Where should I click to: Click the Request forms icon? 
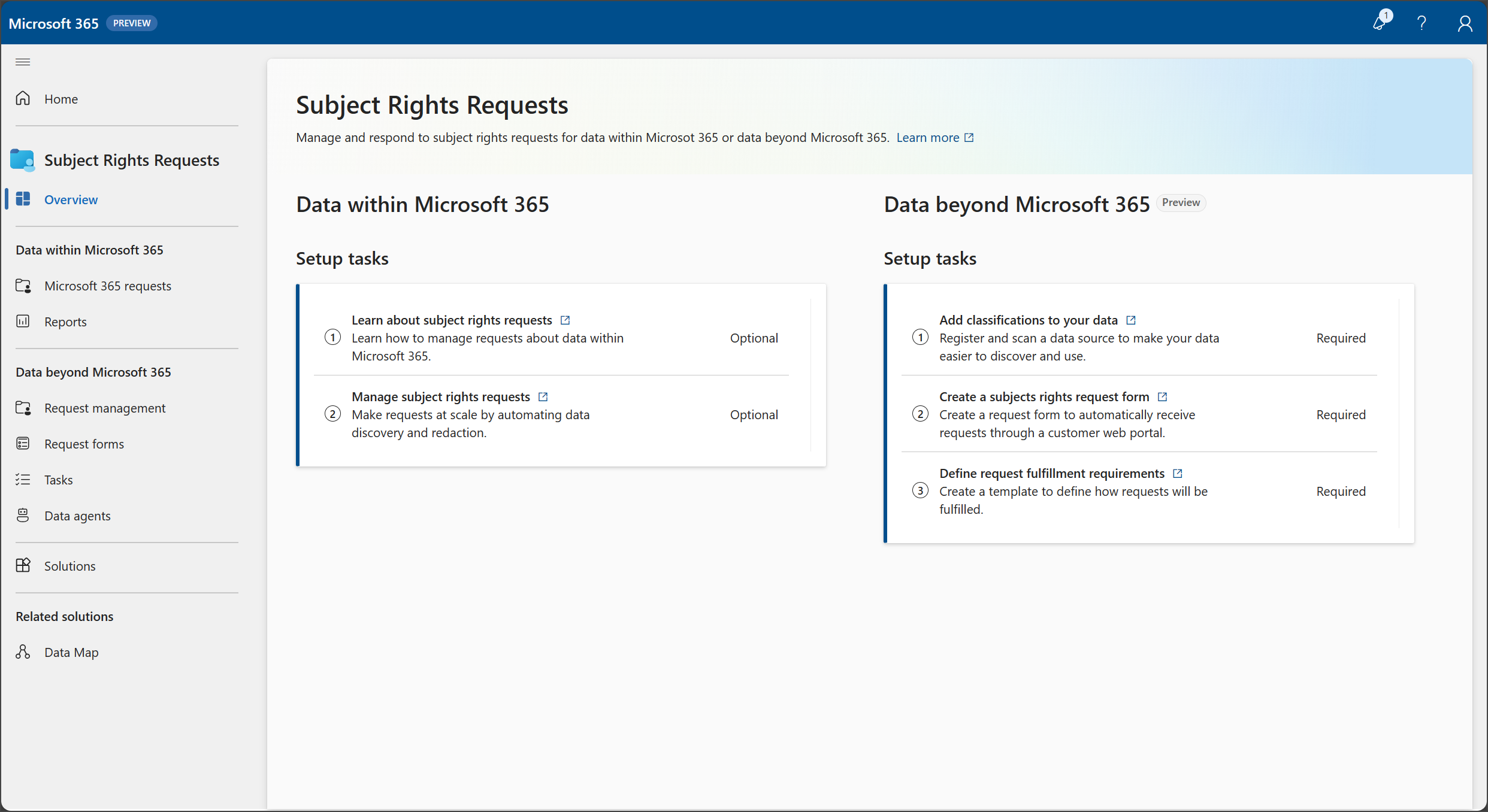point(23,444)
